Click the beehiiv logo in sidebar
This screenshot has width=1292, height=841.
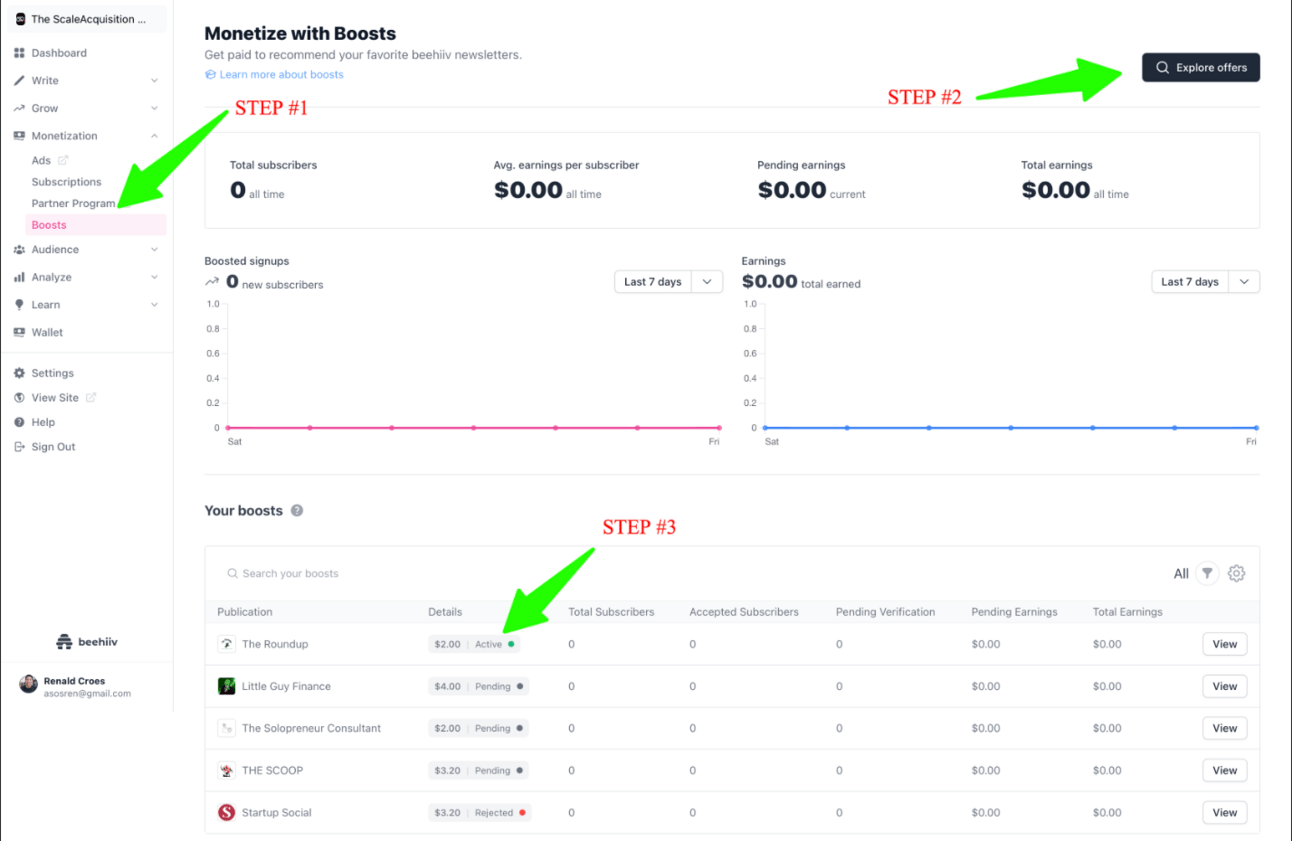87,642
